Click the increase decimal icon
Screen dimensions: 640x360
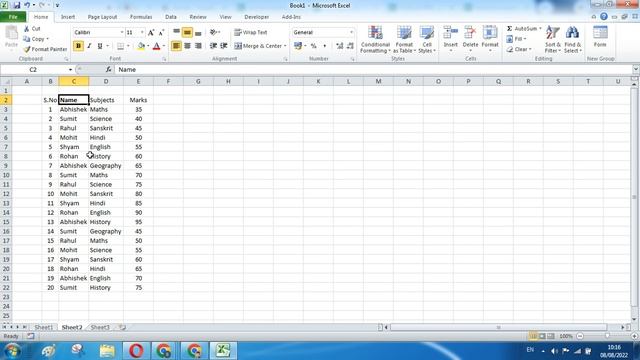coord(340,46)
